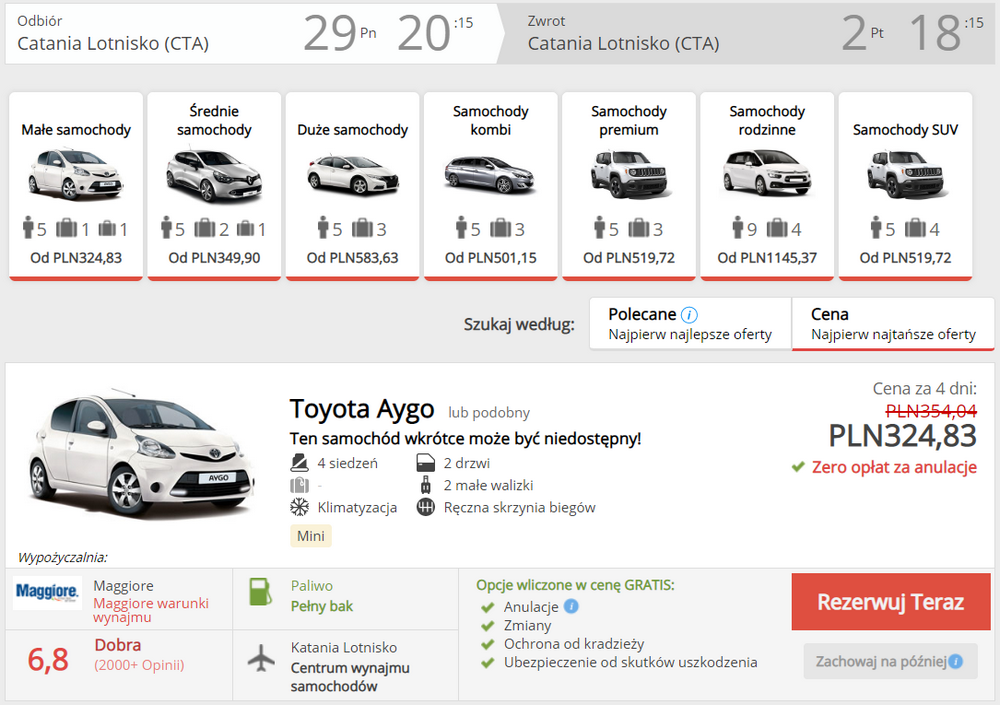Viewport: 1000px width, 705px height.
Task: Click the snowflake Klimatyzacja icon
Action: tap(299, 507)
